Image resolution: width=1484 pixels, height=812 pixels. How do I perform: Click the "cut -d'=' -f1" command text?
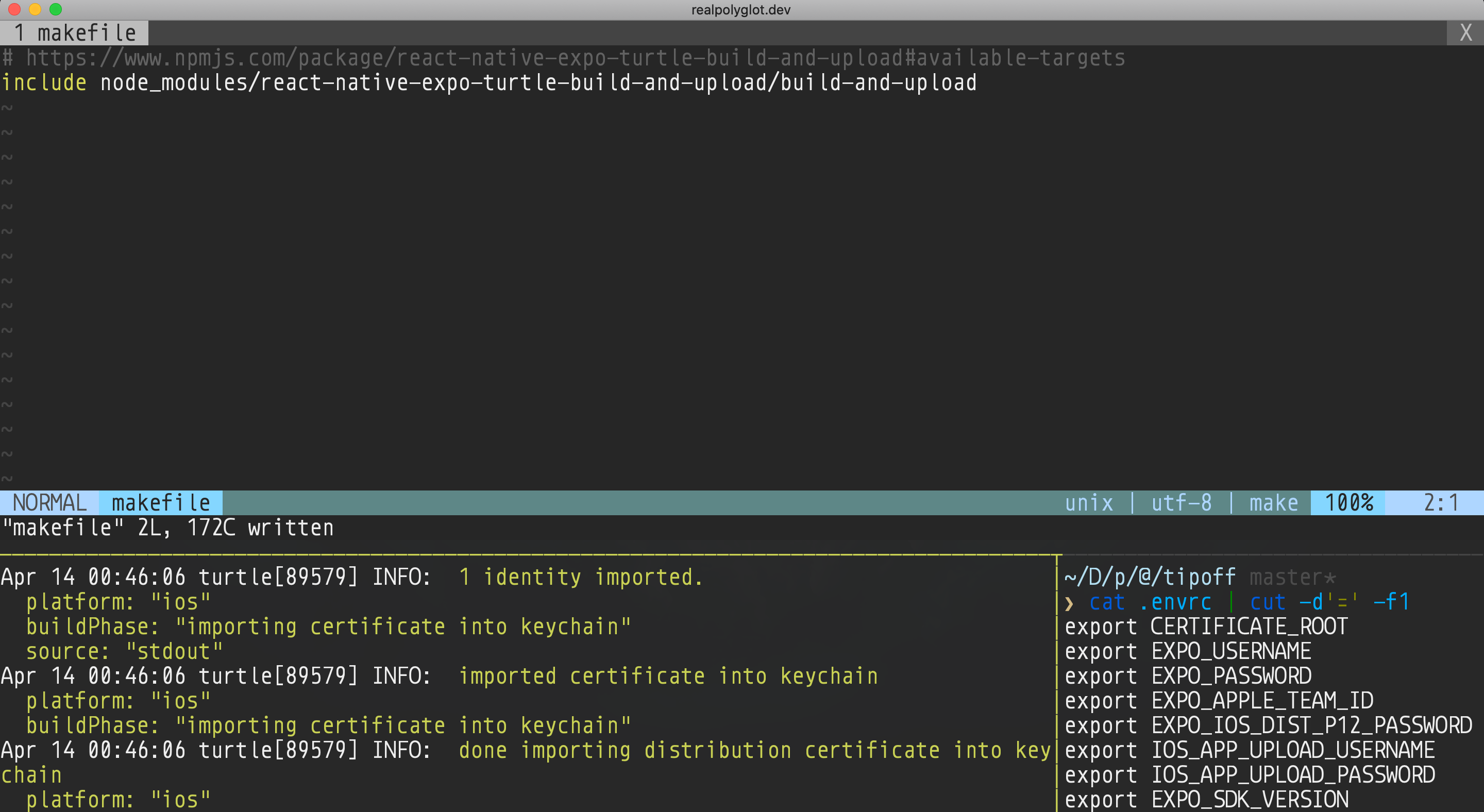pyautogui.click(x=1329, y=602)
